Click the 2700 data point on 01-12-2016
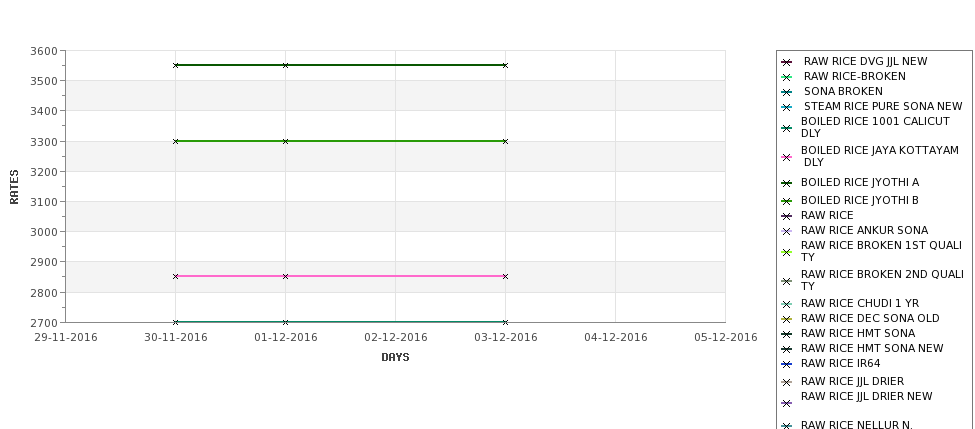 tap(285, 322)
